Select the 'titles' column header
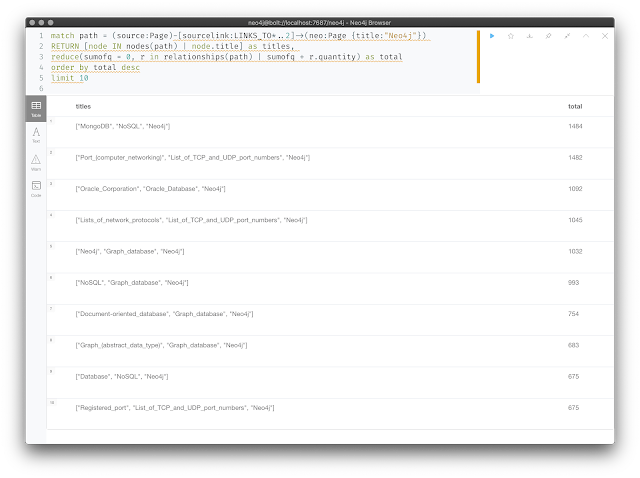 point(83,107)
